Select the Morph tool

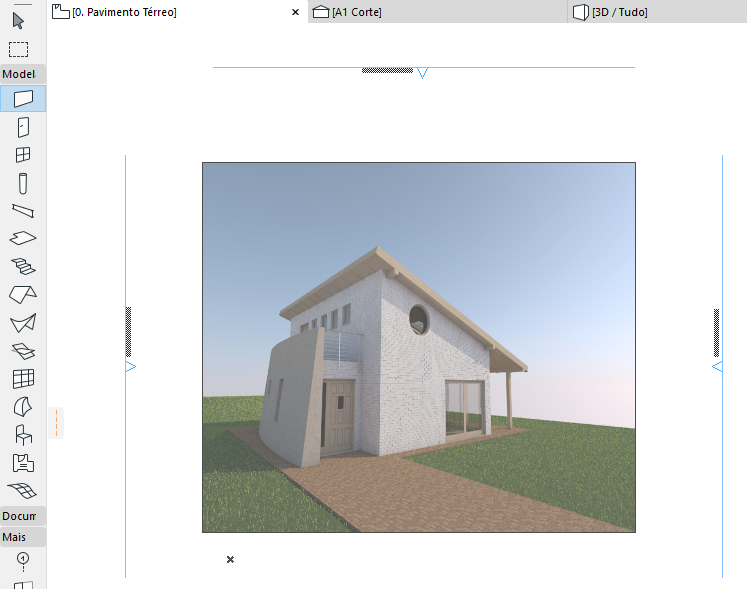click(23, 407)
